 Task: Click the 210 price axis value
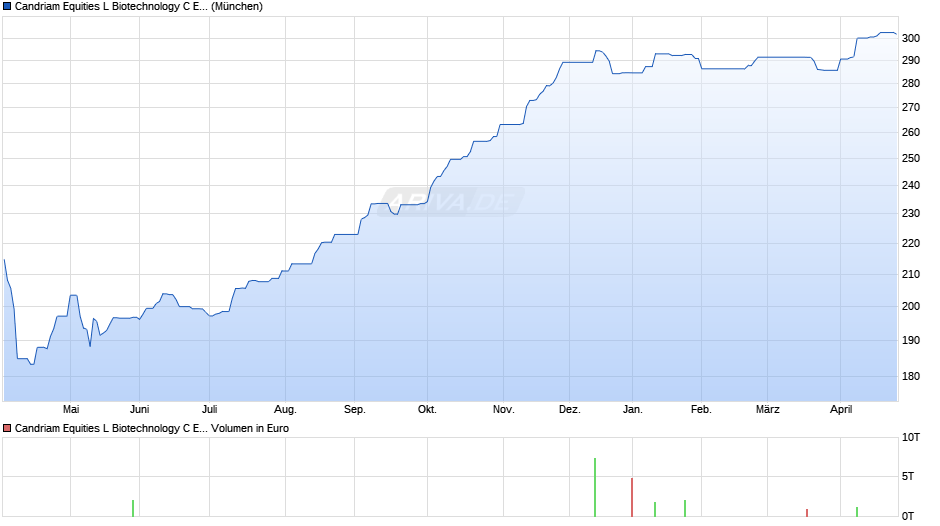[911, 274]
